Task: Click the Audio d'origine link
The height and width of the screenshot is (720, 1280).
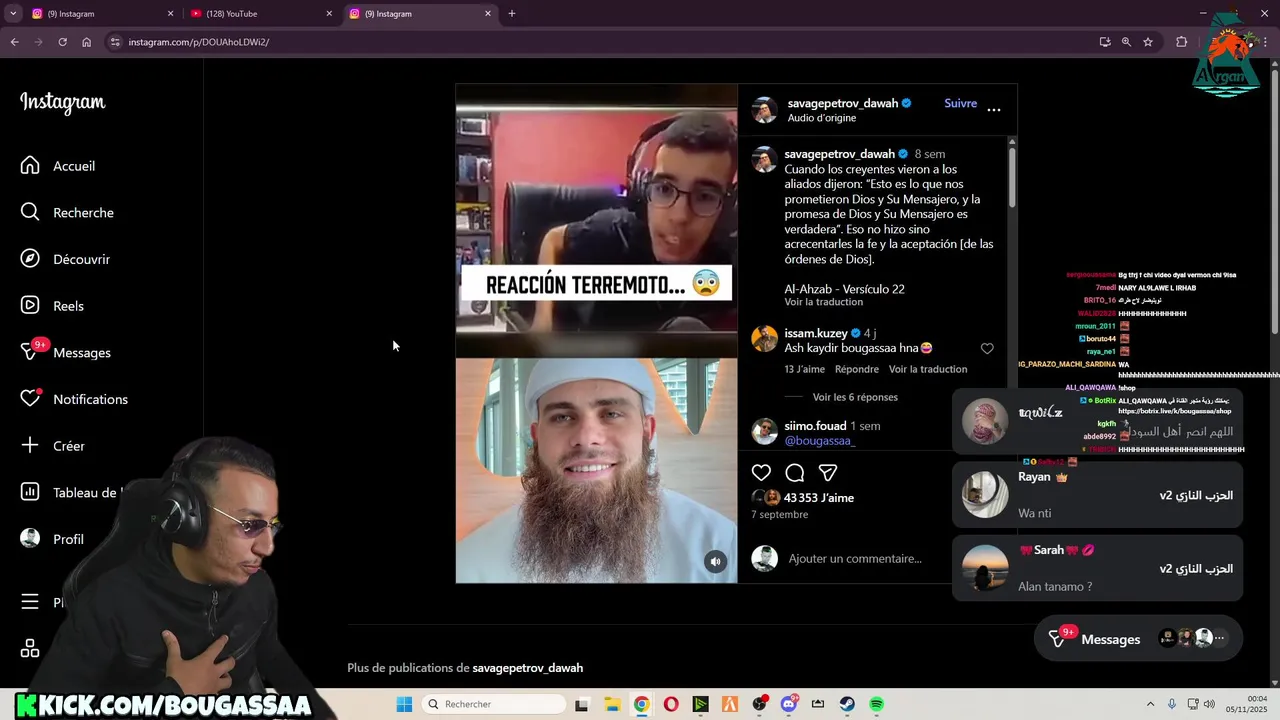Action: (x=822, y=118)
